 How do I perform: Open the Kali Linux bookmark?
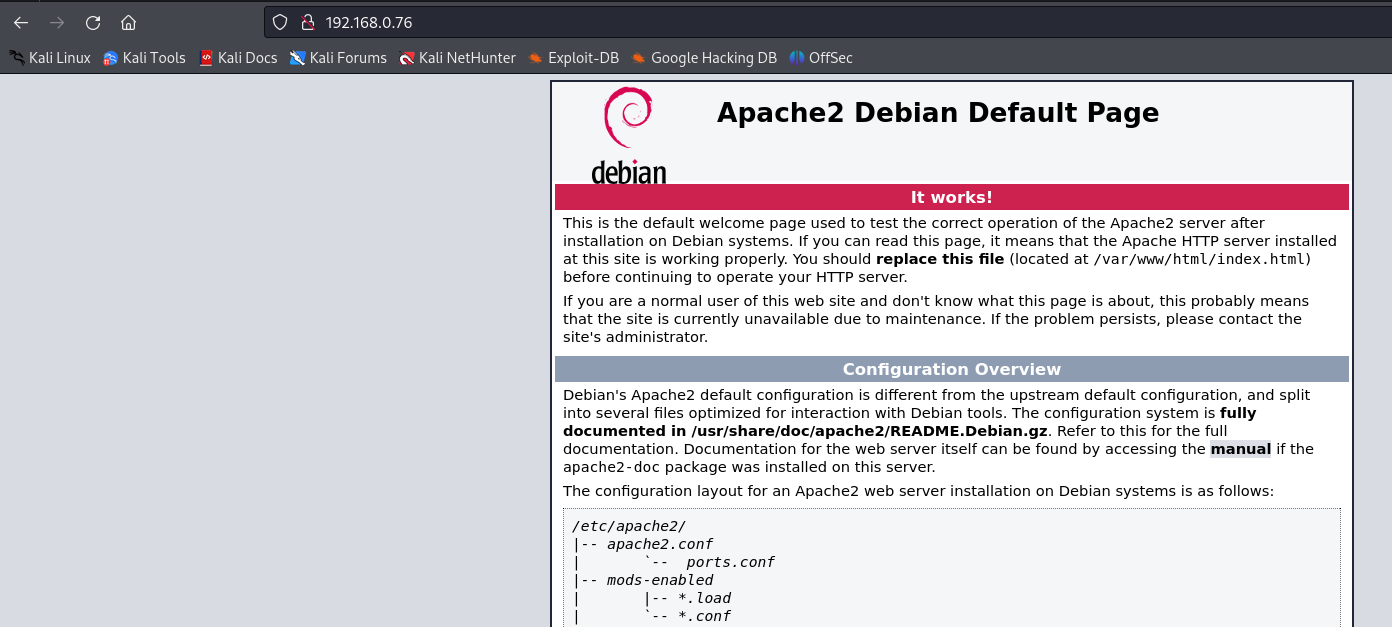(x=50, y=58)
